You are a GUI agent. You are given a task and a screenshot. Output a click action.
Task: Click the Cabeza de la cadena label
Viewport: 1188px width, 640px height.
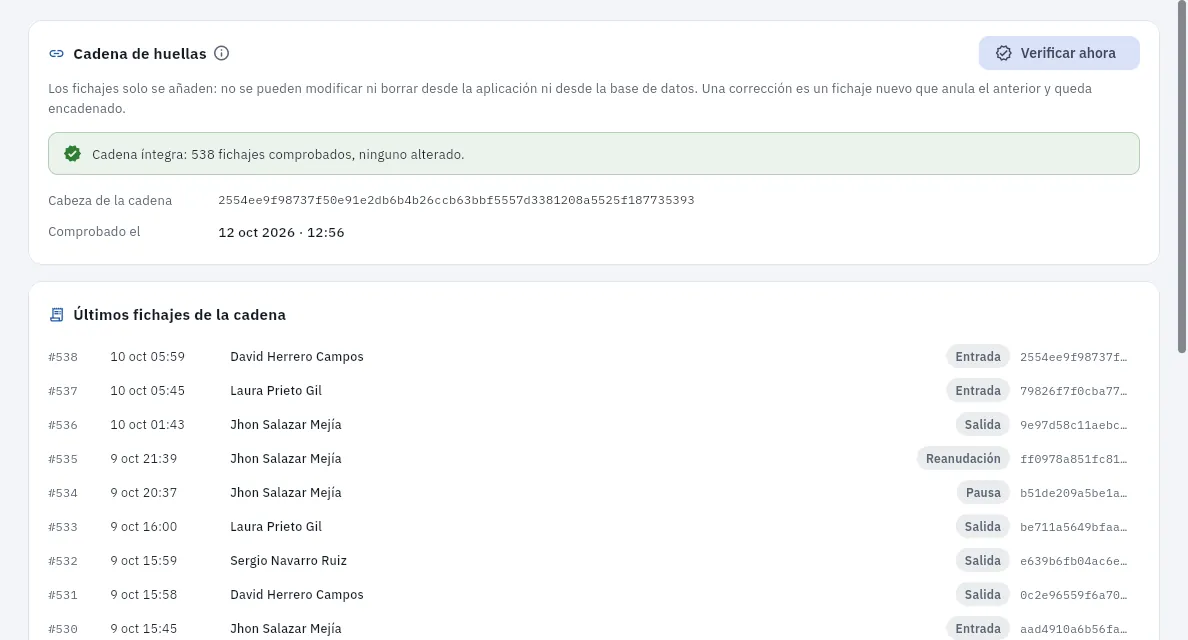[x=110, y=201]
